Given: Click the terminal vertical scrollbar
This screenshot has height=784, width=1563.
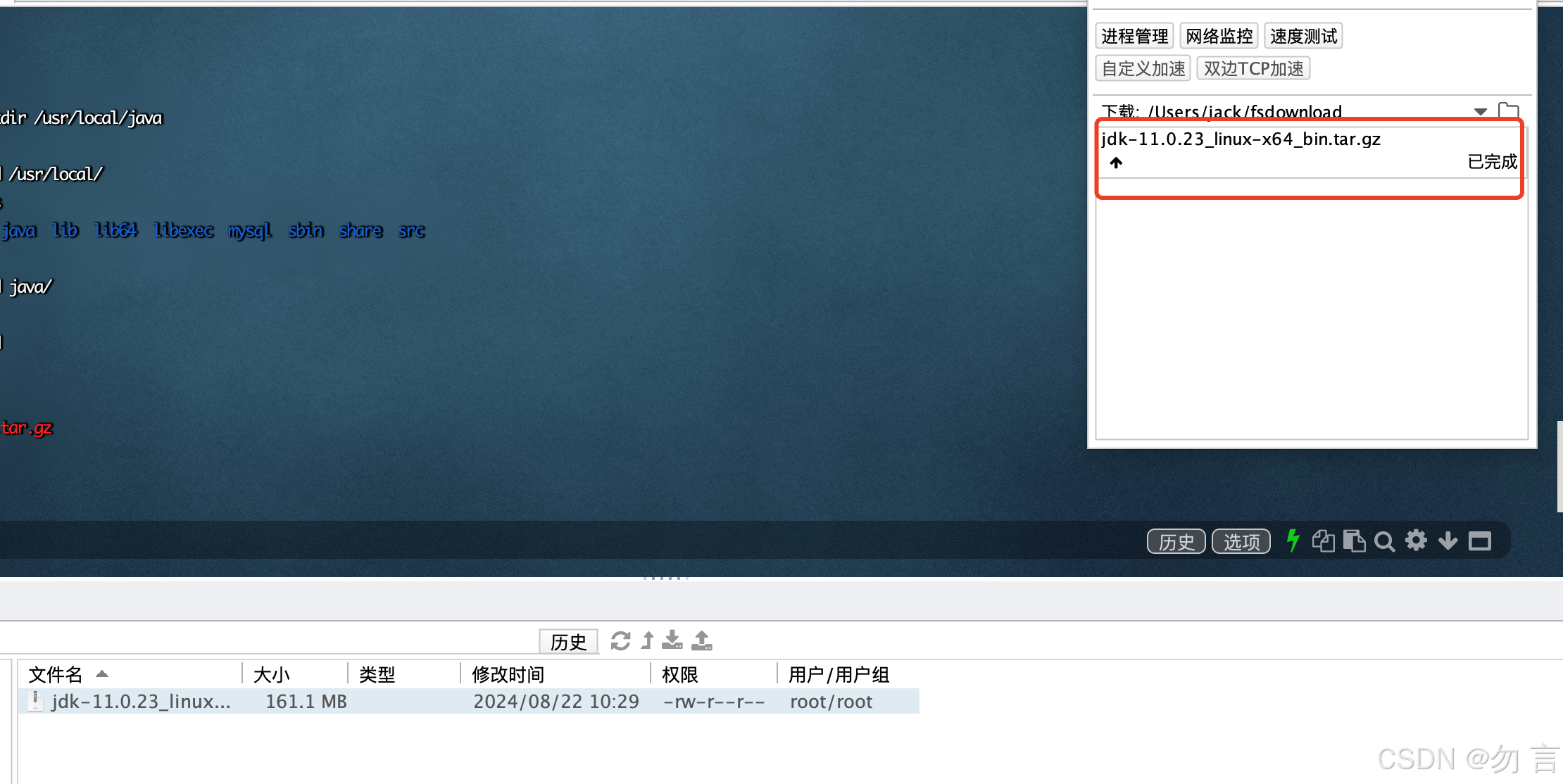Looking at the screenshot, I should pos(1559,466).
